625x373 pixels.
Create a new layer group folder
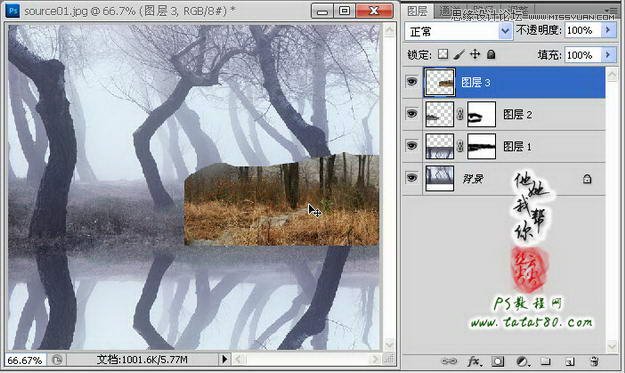(x=545, y=361)
